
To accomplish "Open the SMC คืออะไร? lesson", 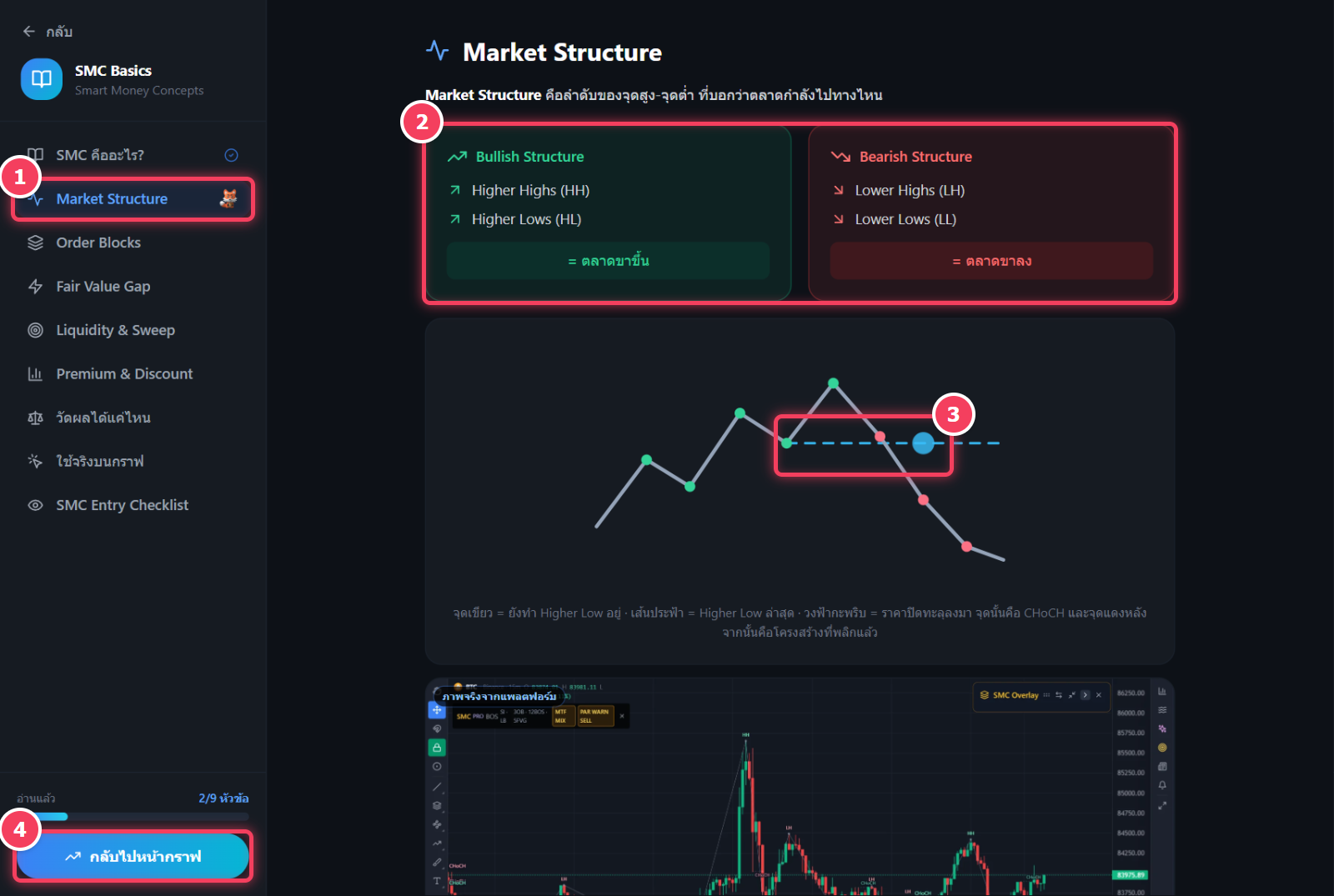I will pyautogui.click(x=133, y=155).
